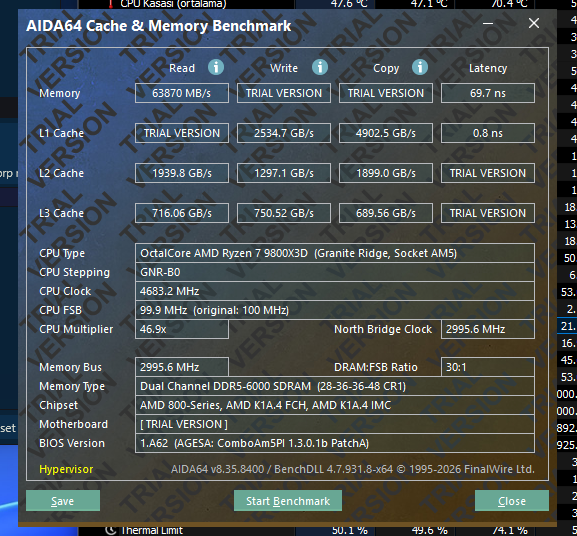Click the L3 Cache Read value 716.06 GB/s
Image resolution: width=577 pixels, height=536 pixels.
[x=182, y=213]
